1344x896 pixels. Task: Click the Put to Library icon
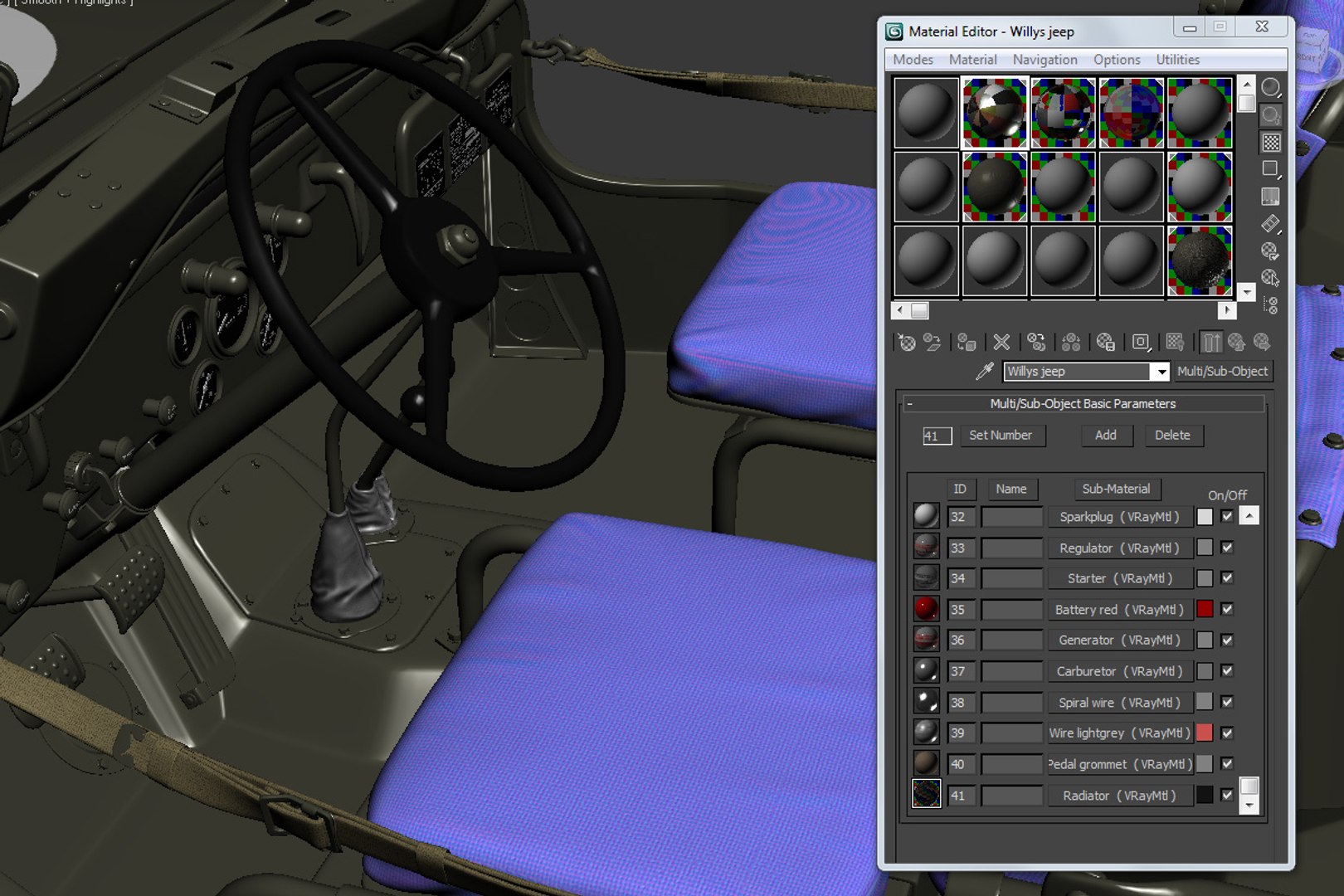pyautogui.click(x=1106, y=342)
